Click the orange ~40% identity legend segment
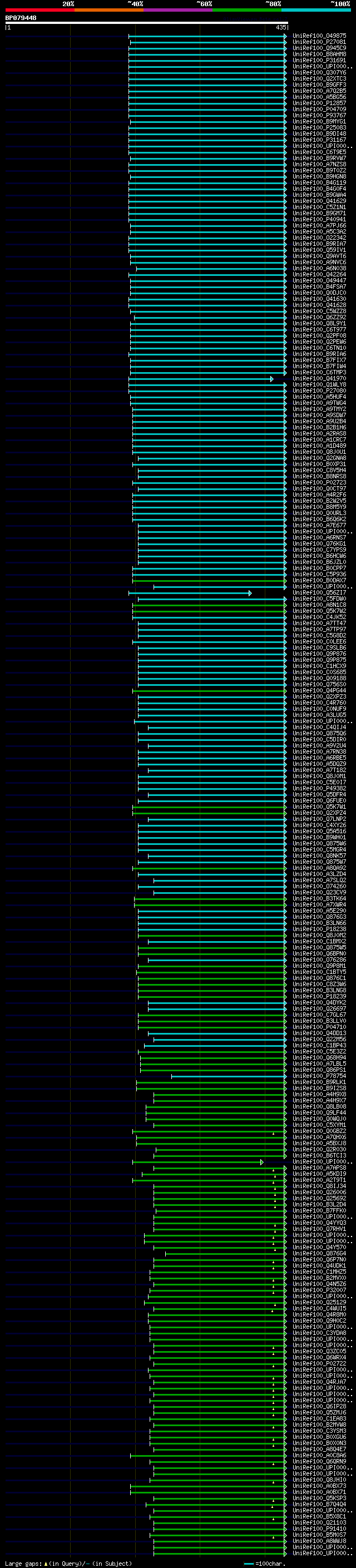Image resolution: width=356 pixels, height=1568 pixels. [x=109, y=11]
